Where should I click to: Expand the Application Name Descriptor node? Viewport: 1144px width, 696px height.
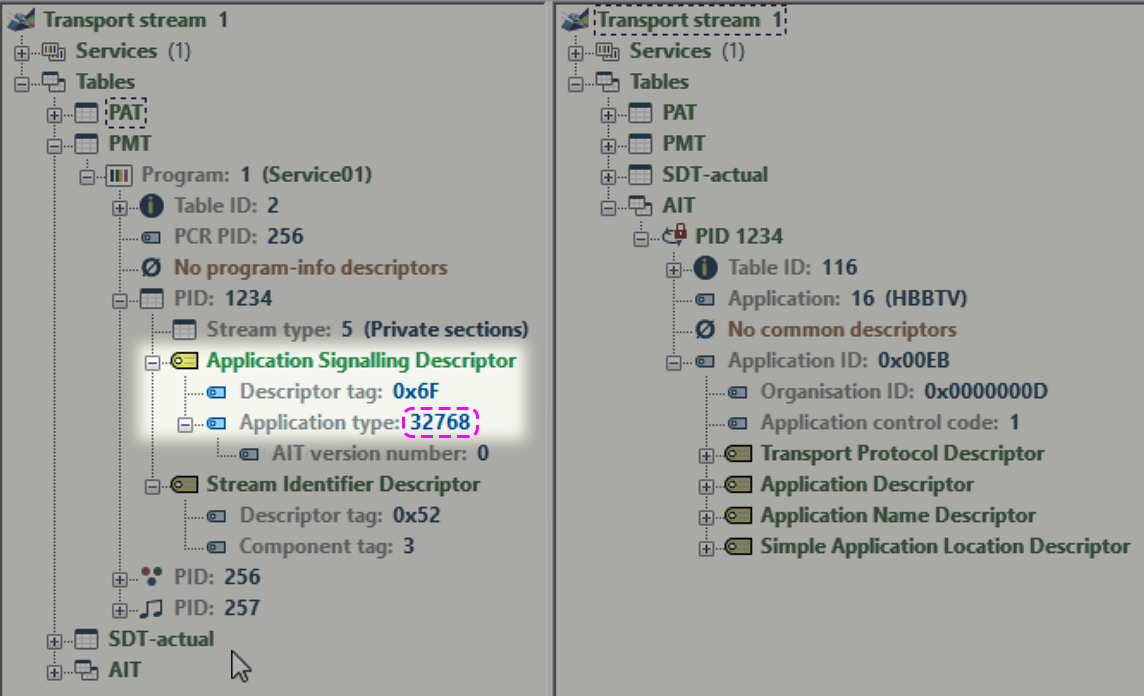click(709, 515)
